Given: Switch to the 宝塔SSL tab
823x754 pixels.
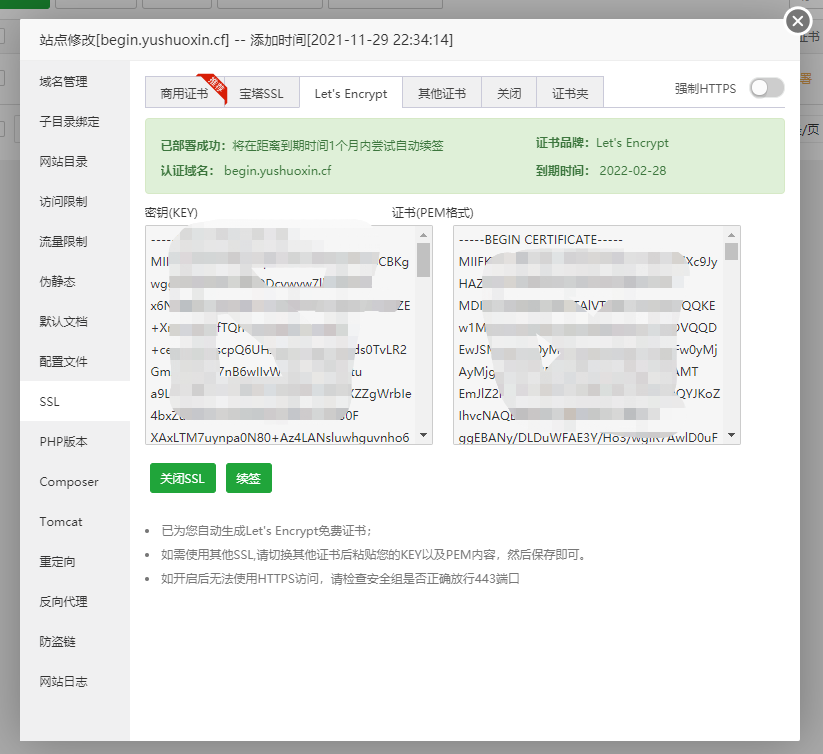Looking at the screenshot, I should pyautogui.click(x=261, y=93).
